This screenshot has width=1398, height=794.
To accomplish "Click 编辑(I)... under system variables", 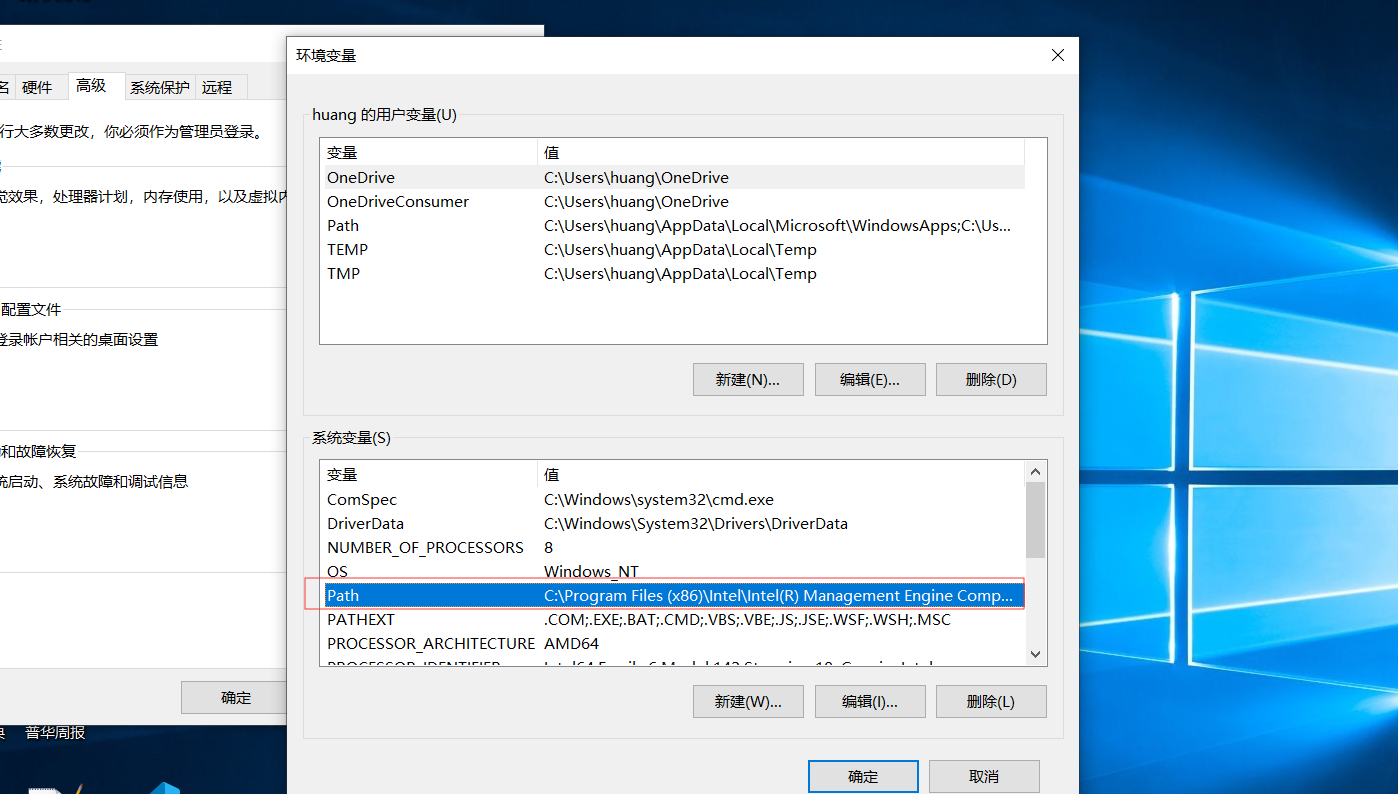I will (x=870, y=702).
